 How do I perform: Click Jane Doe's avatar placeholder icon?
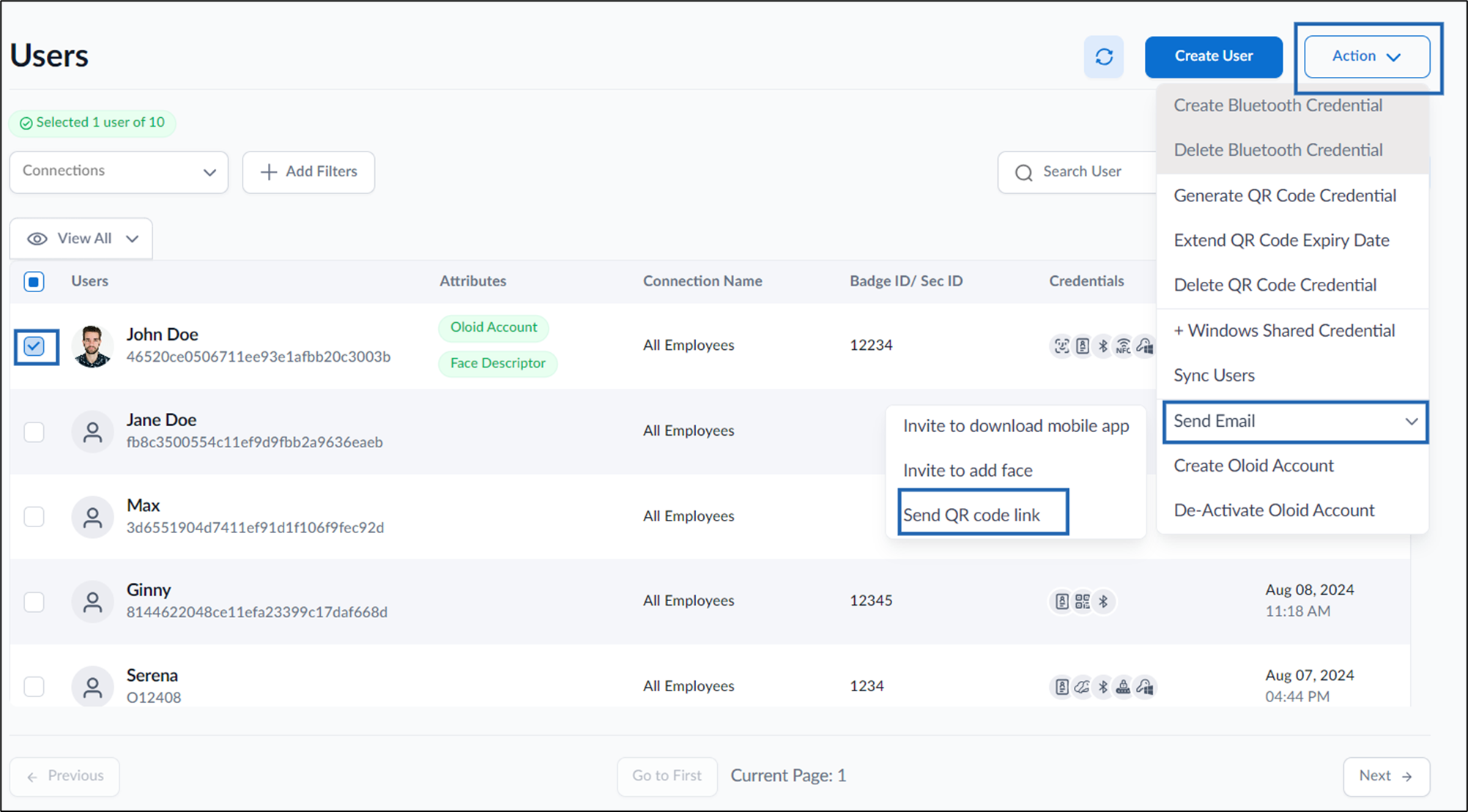click(x=92, y=432)
